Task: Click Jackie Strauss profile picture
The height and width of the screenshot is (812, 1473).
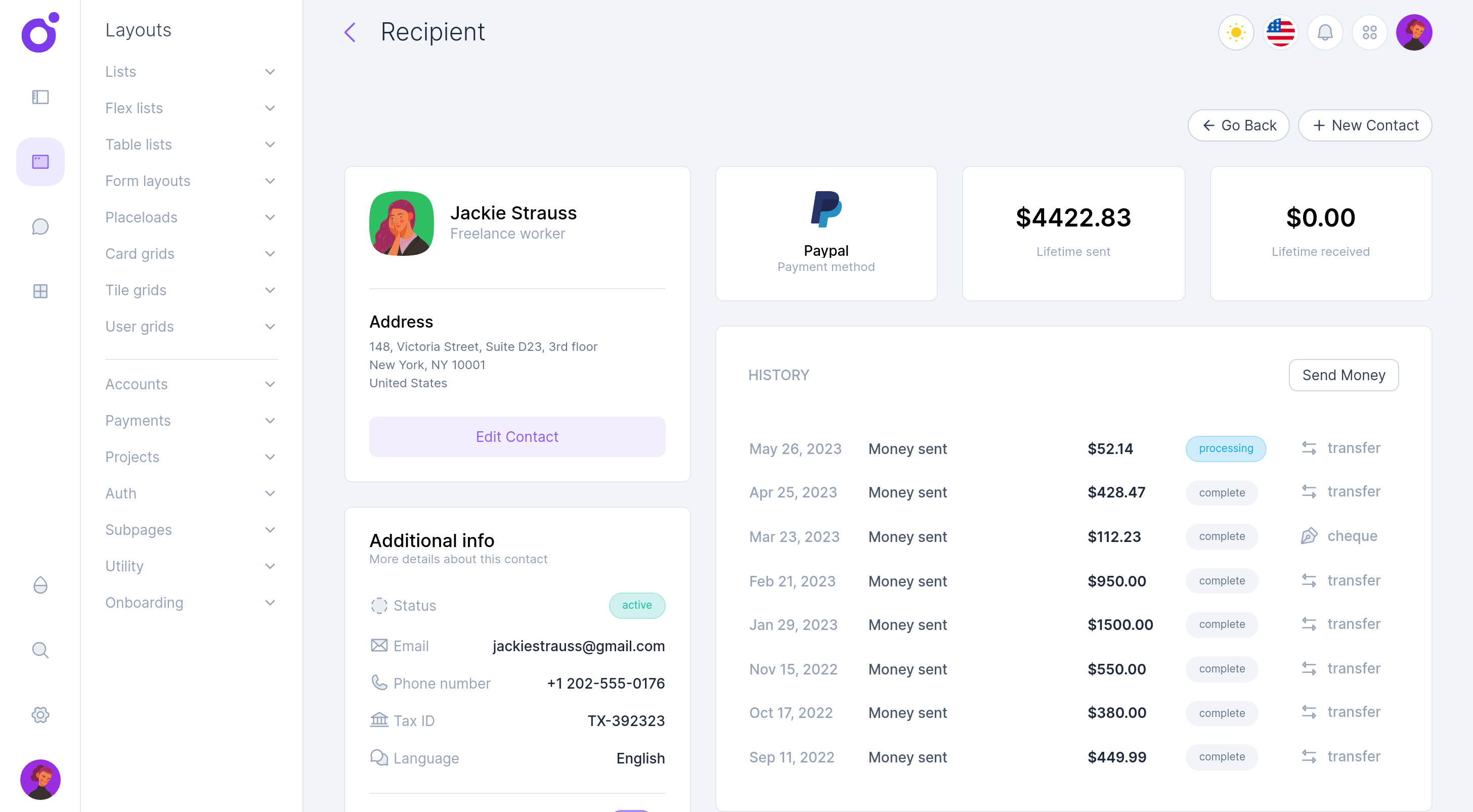Action: pyautogui.click(x=402, y=223)
